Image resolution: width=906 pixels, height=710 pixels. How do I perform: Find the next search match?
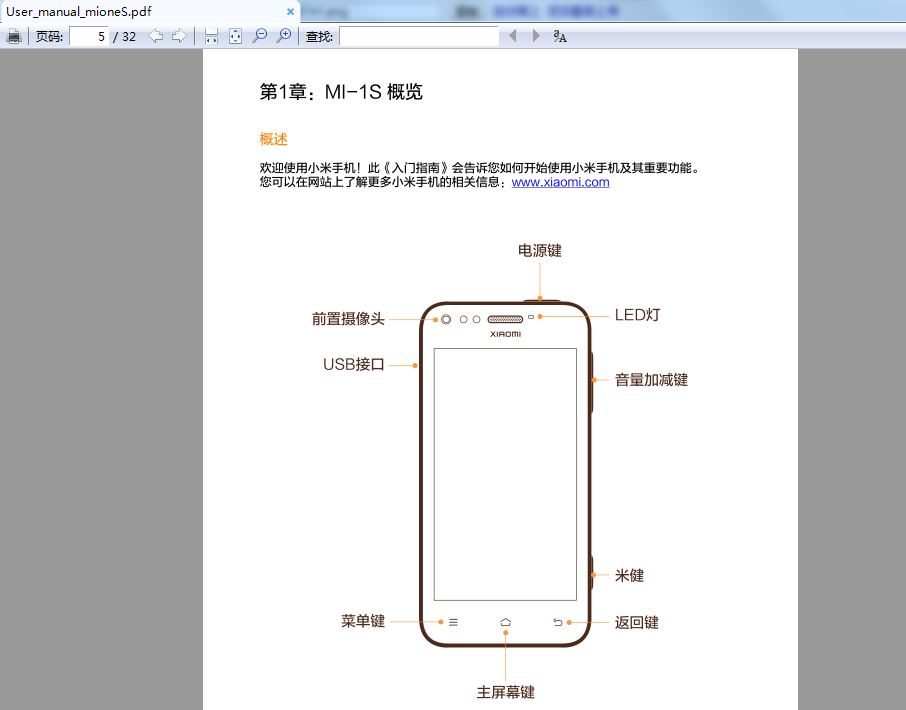coord(536,36)
